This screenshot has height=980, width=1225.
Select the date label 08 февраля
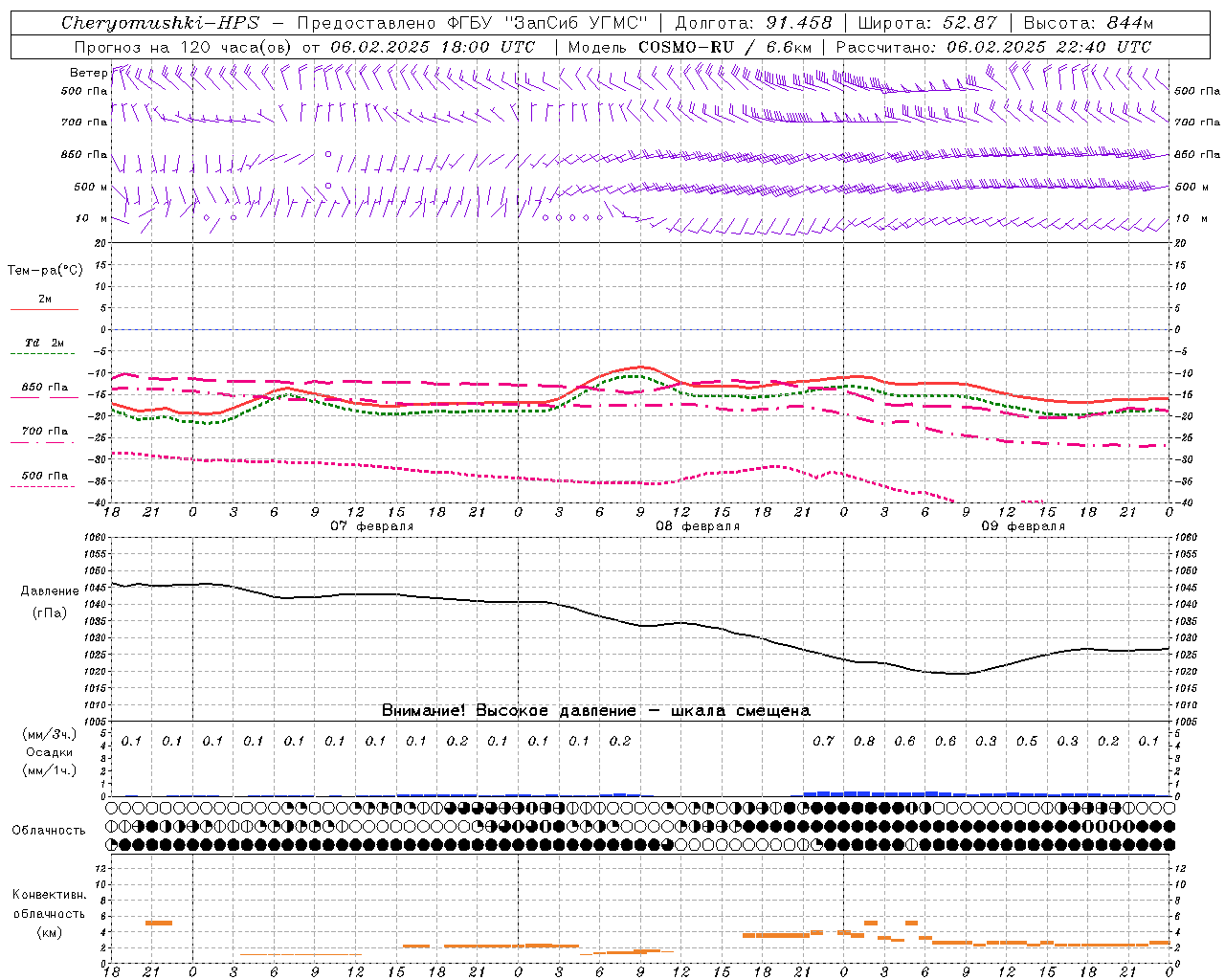click(698, 526)
